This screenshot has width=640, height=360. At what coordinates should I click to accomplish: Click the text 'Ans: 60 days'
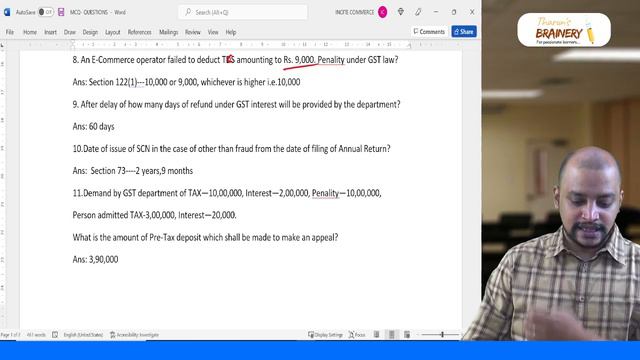pyautogui.click(x=93, y=127)
